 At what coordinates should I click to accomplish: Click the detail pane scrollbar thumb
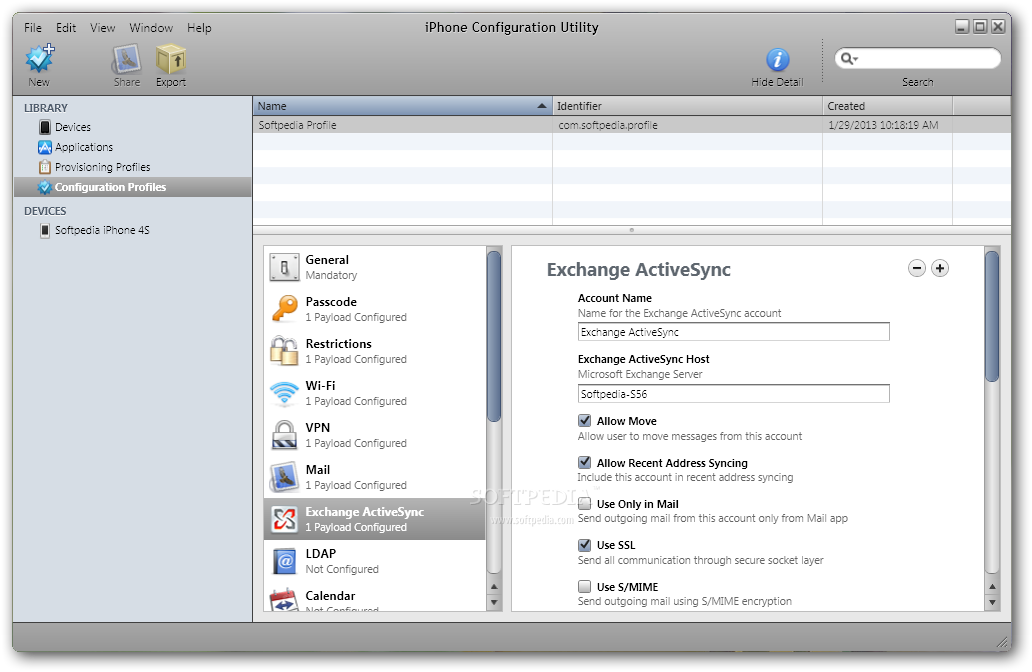coord(992,316)
